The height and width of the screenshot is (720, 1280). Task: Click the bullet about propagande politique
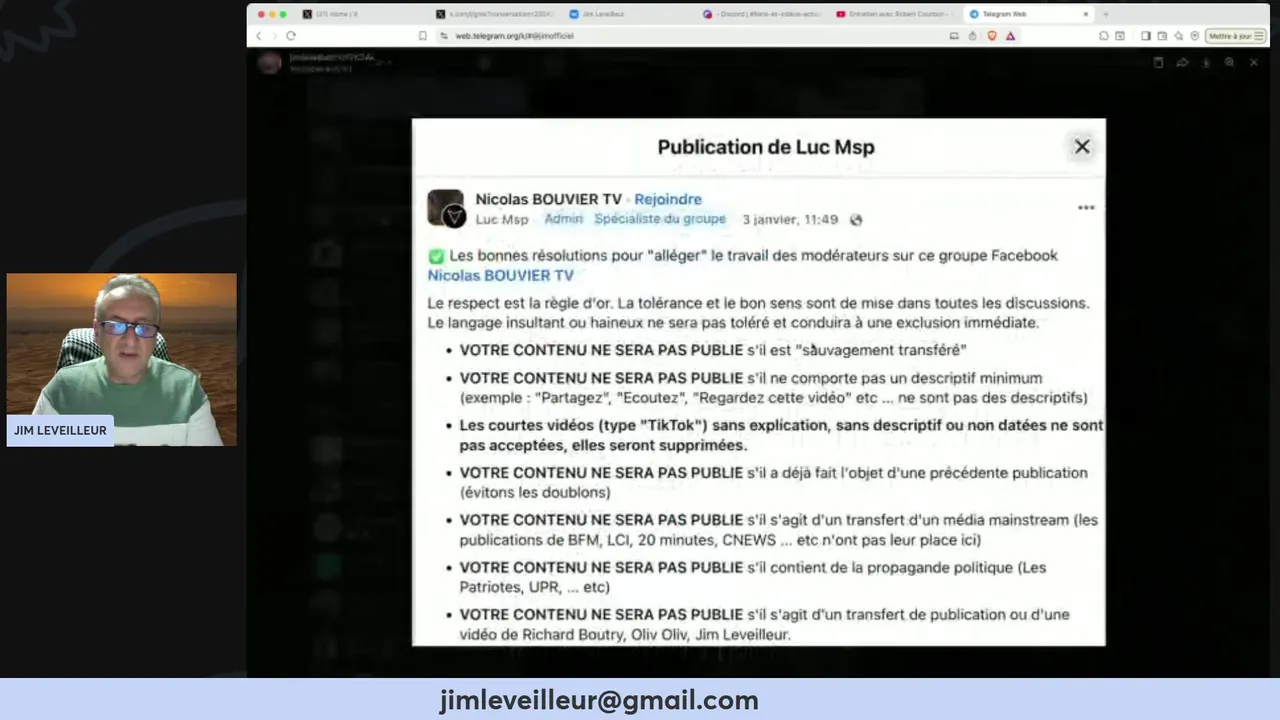(752, 577)
